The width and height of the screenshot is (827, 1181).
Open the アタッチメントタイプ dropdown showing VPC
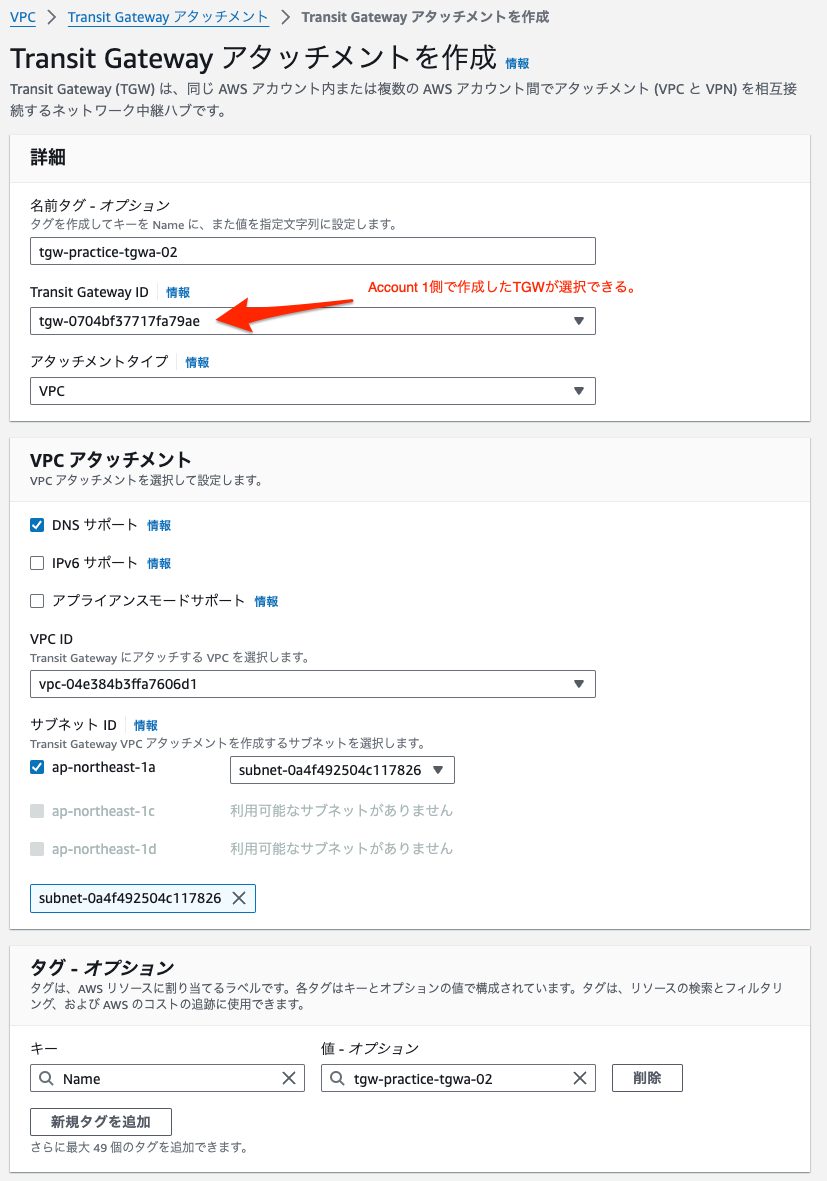click(x=579, y=390)
